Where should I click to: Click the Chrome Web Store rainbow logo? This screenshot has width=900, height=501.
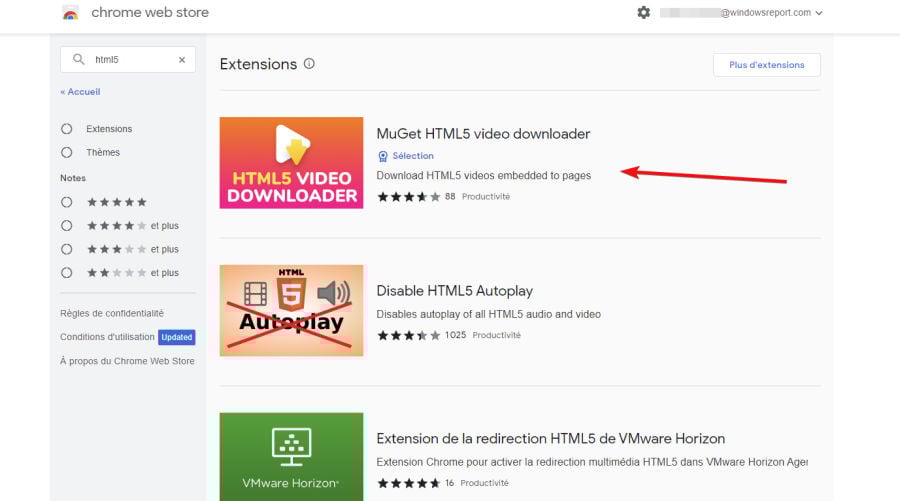(71, 13)
